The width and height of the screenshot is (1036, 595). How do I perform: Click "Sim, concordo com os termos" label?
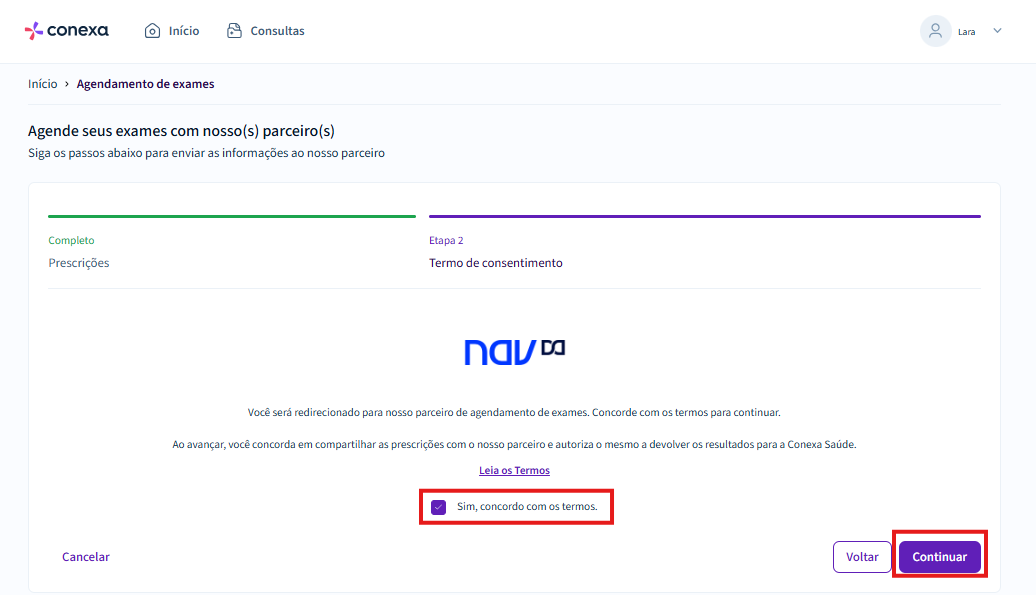(x=526, y=507)
